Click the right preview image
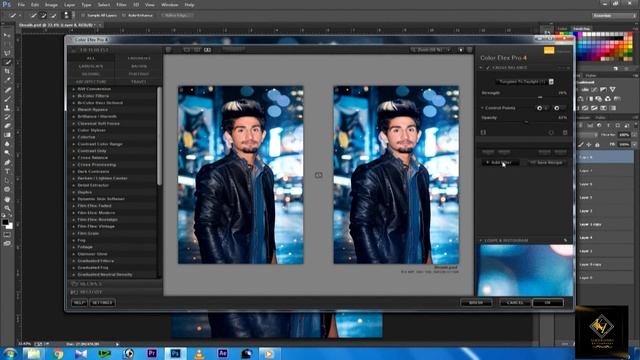Image resolution: width=640 pixels, height=360 pixels. (x=396, y=175)
